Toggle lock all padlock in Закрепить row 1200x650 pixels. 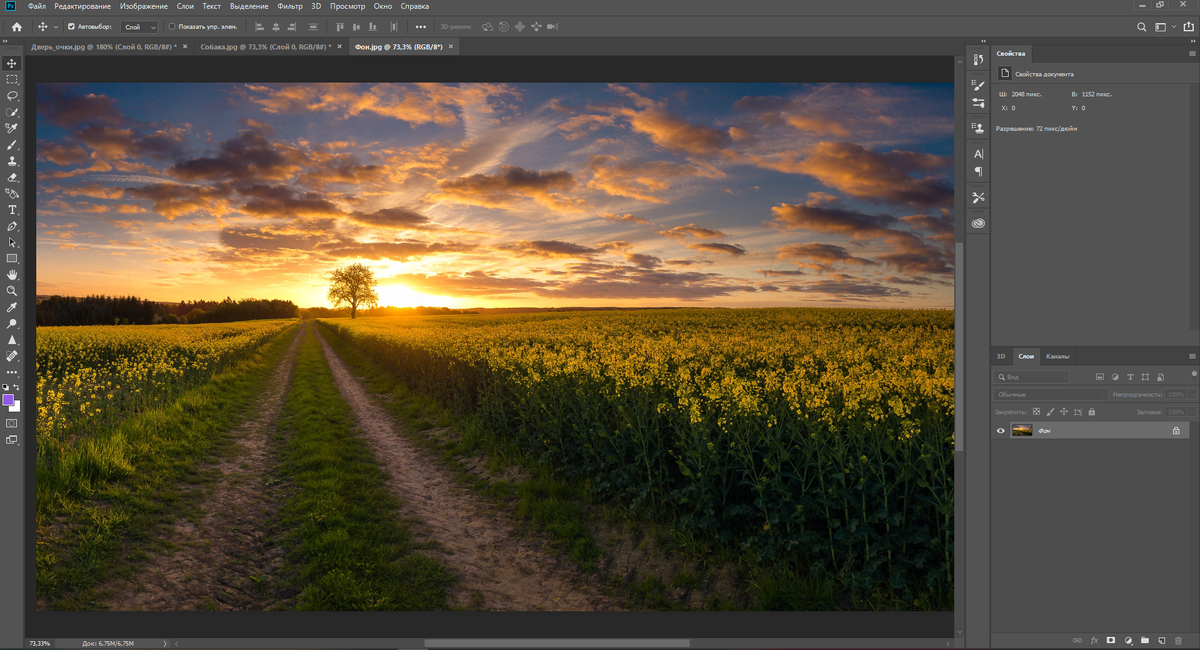pos(1092,411)
